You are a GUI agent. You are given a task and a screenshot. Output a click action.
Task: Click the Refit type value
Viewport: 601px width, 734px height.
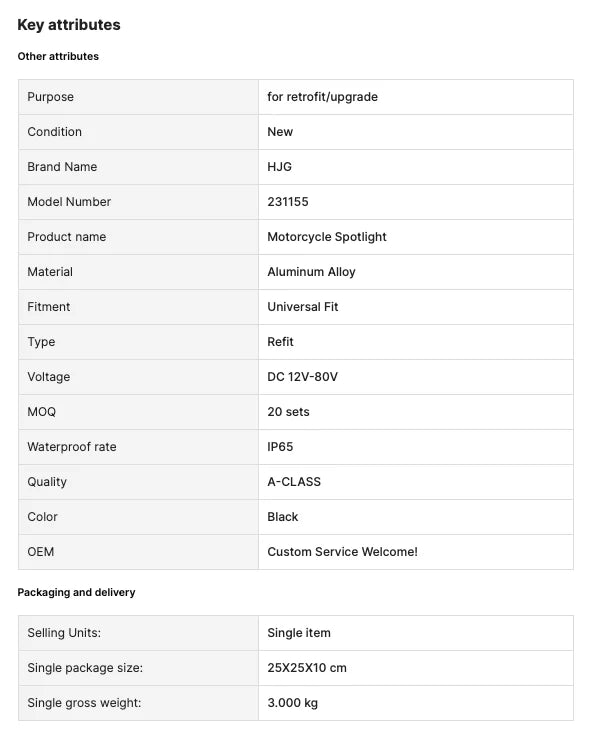281,342
